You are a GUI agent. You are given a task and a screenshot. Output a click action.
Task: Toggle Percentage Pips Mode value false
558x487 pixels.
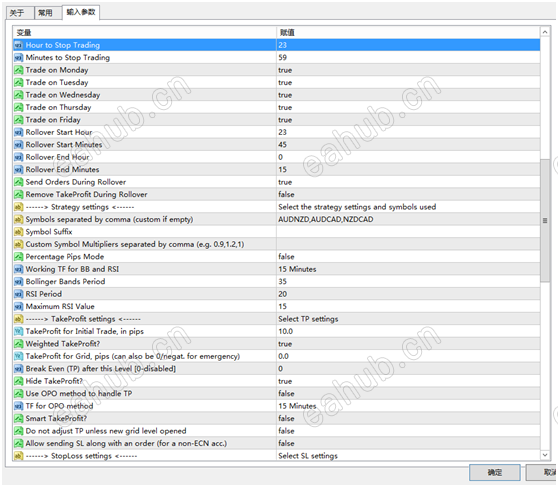click(x=408, y=257)
